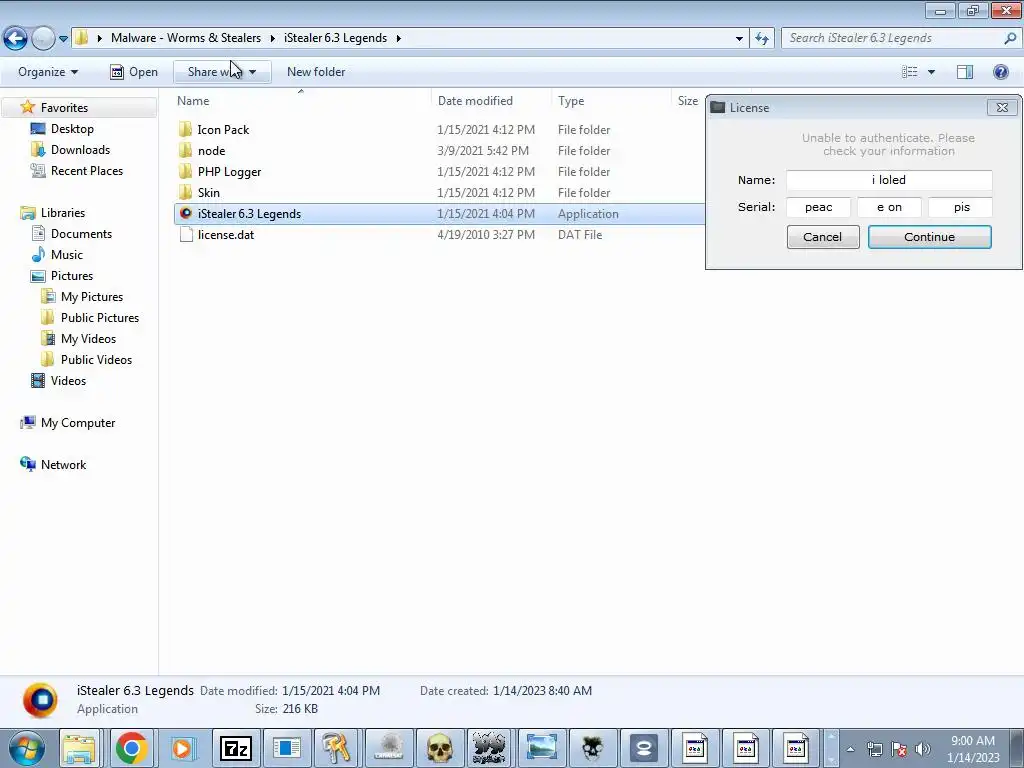Open Explorer Help icon
Screen dimensions: 1024x768
(1000, 72)
